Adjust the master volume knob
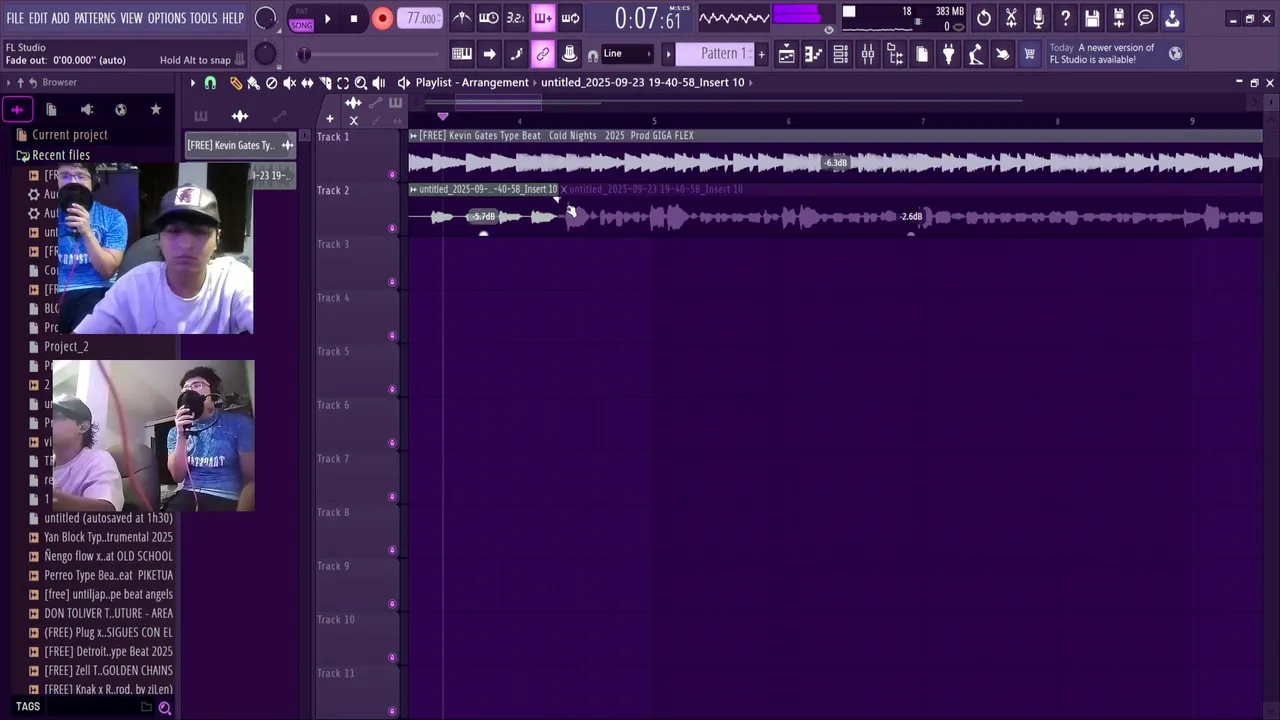Viewport: 1280px width, 720px height. click(265, 18)
